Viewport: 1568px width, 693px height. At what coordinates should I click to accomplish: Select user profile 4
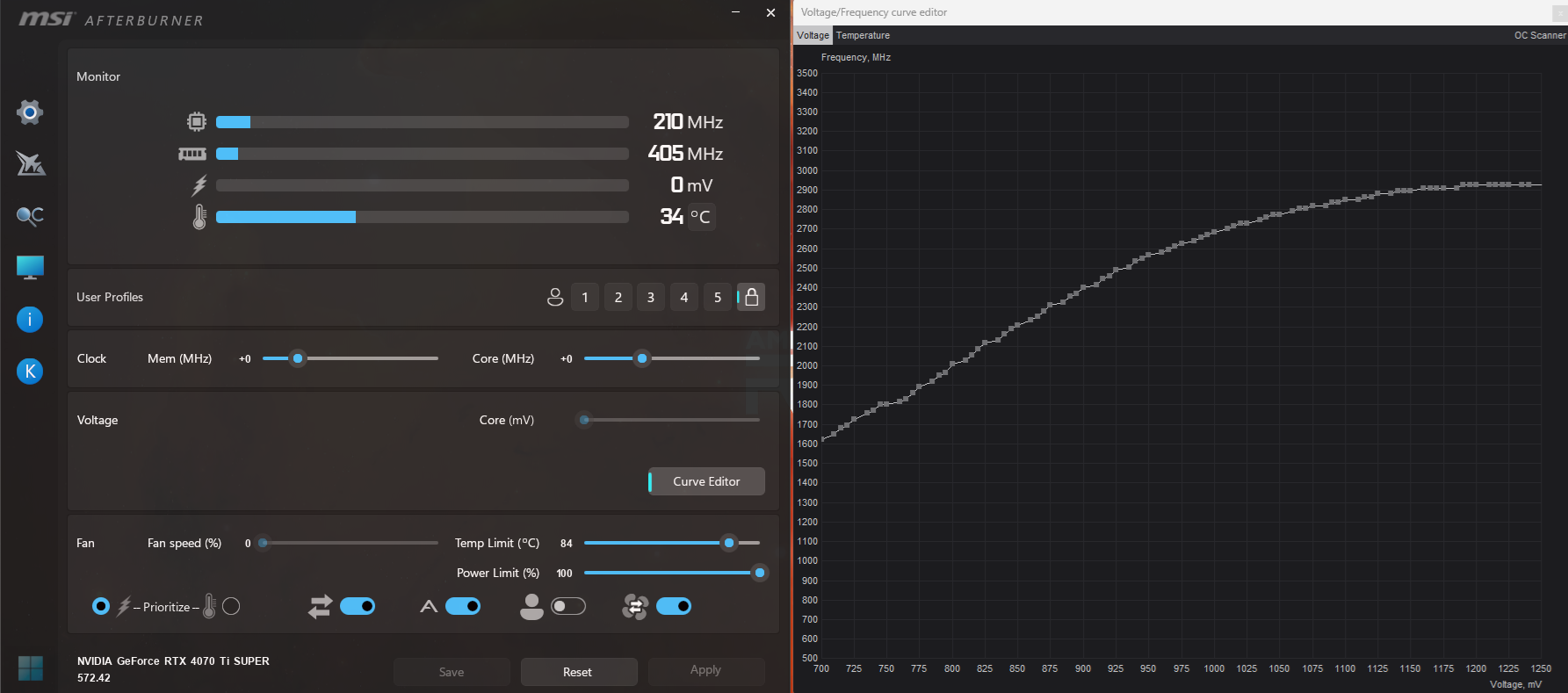pos(684,297)
